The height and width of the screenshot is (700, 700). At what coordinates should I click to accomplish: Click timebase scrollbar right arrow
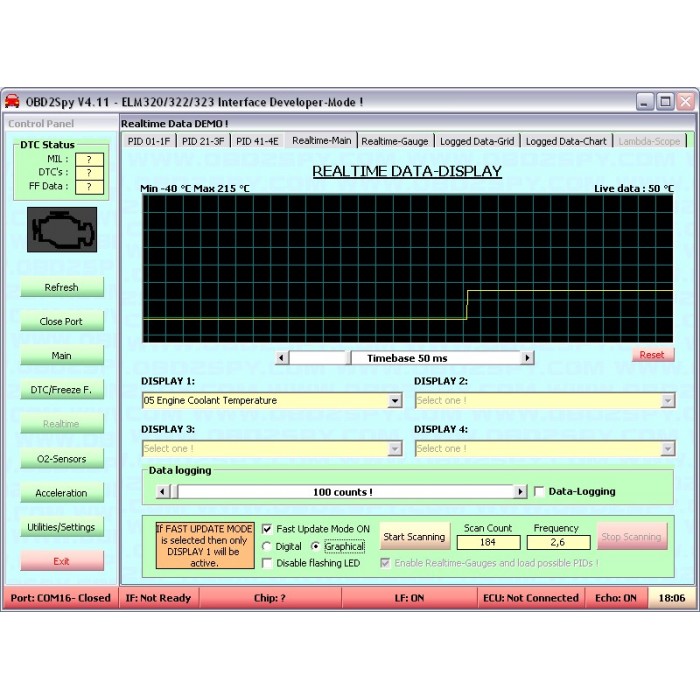pyautogui.click(x=527, y=358)
